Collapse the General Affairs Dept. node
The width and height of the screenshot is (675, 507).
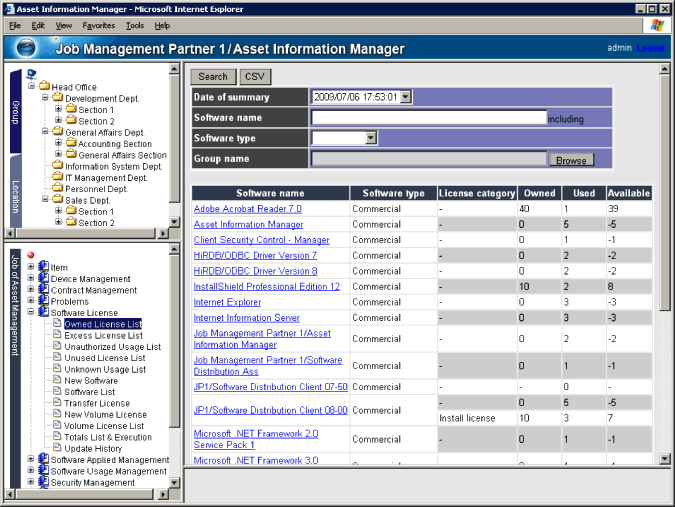click(45, 132)
